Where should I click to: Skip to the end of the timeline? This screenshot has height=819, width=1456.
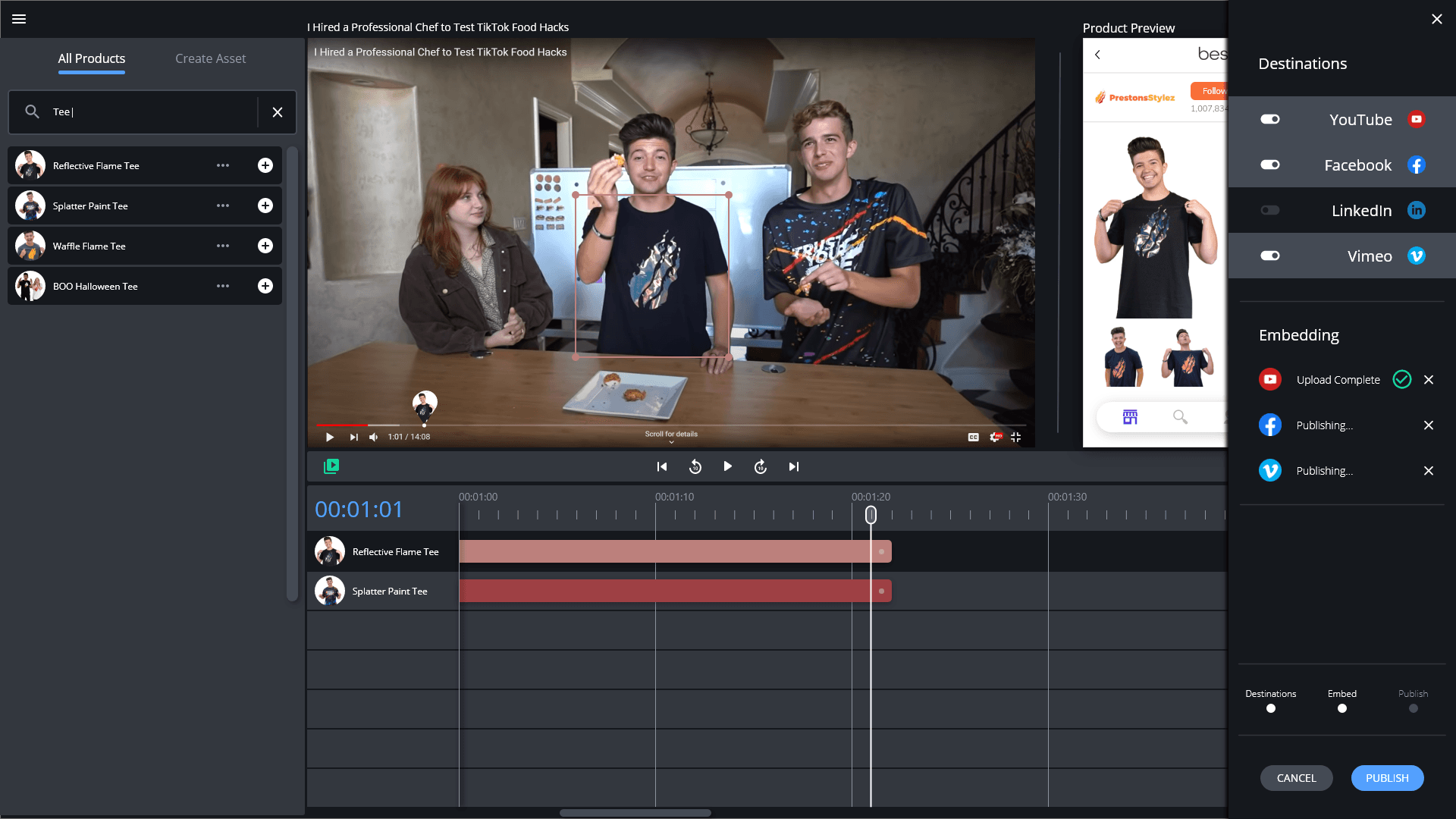tap(793, 466)
